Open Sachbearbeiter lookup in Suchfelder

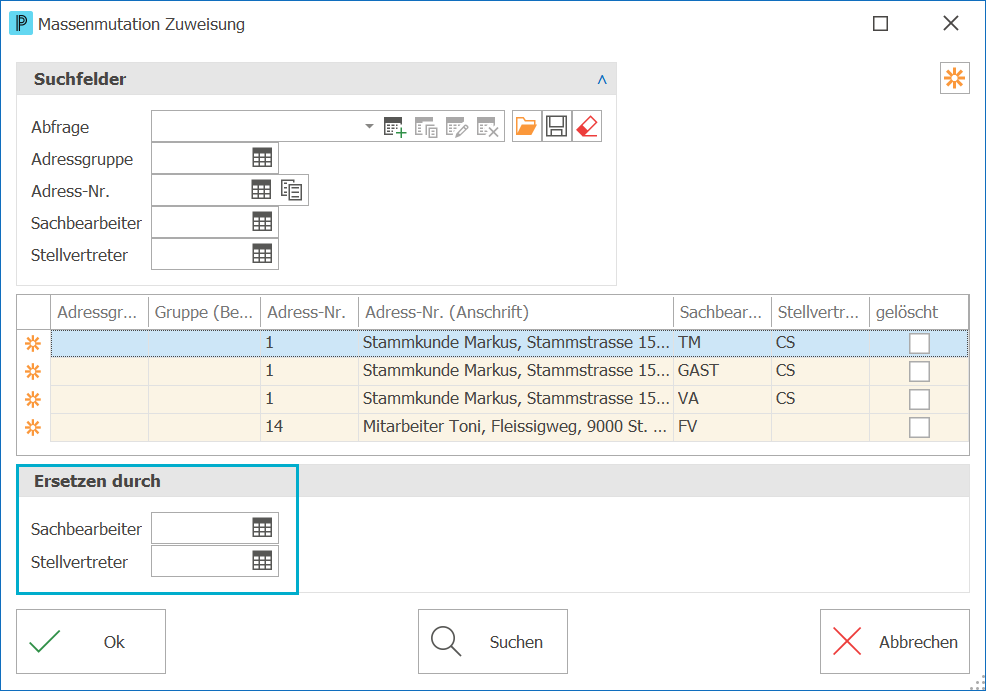[262, 222]
